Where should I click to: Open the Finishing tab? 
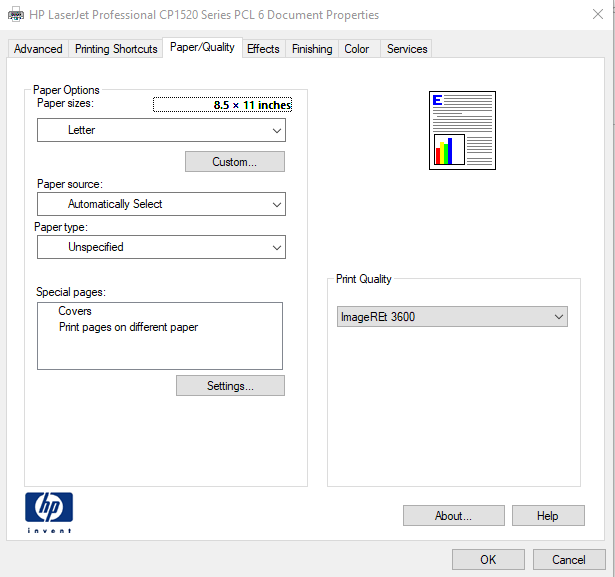(x=312, y=49)
